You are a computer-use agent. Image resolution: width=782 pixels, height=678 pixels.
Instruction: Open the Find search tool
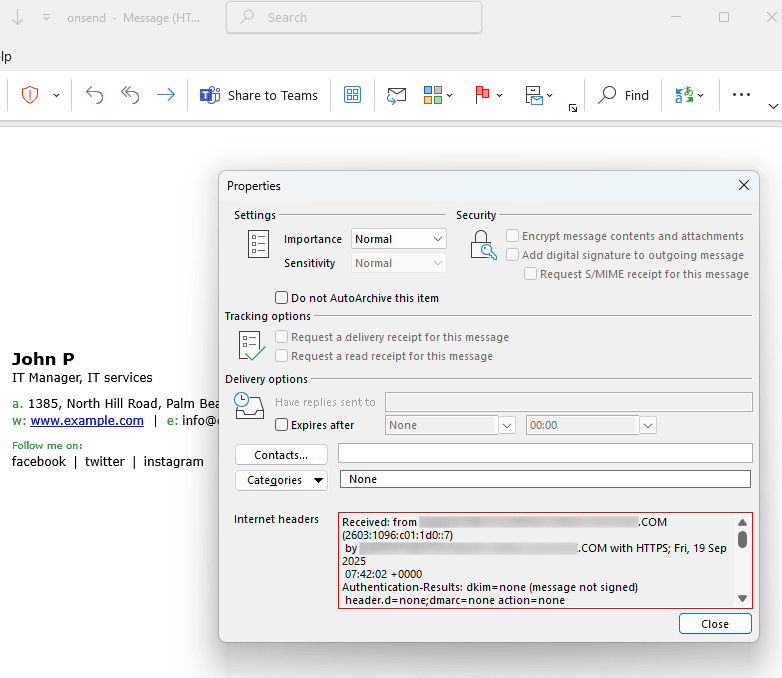pos(624,95)
